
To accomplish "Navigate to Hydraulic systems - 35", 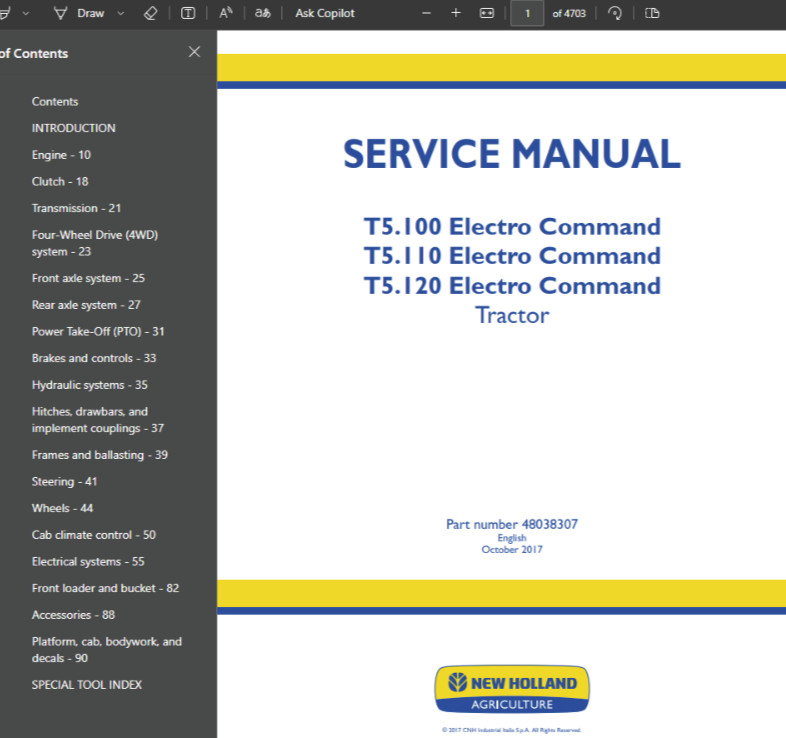I will point(90,385).
